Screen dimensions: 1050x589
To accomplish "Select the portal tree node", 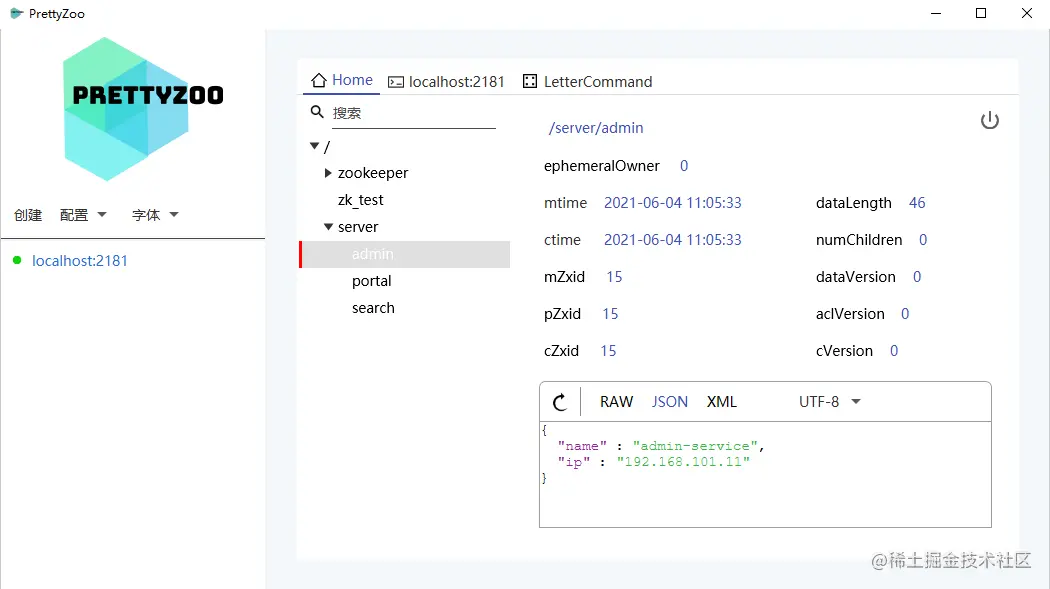I will (x=372, y=281).
